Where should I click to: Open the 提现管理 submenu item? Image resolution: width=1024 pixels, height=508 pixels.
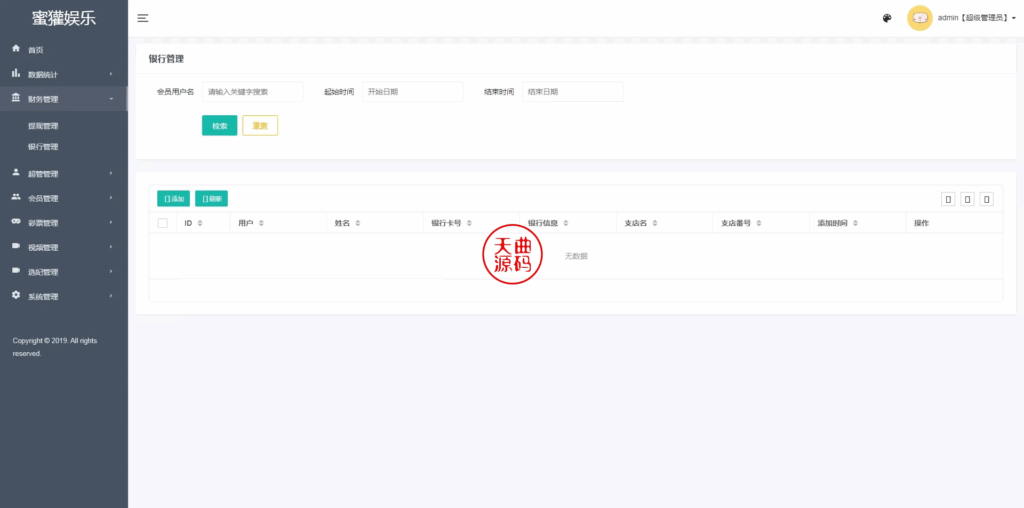43,126
